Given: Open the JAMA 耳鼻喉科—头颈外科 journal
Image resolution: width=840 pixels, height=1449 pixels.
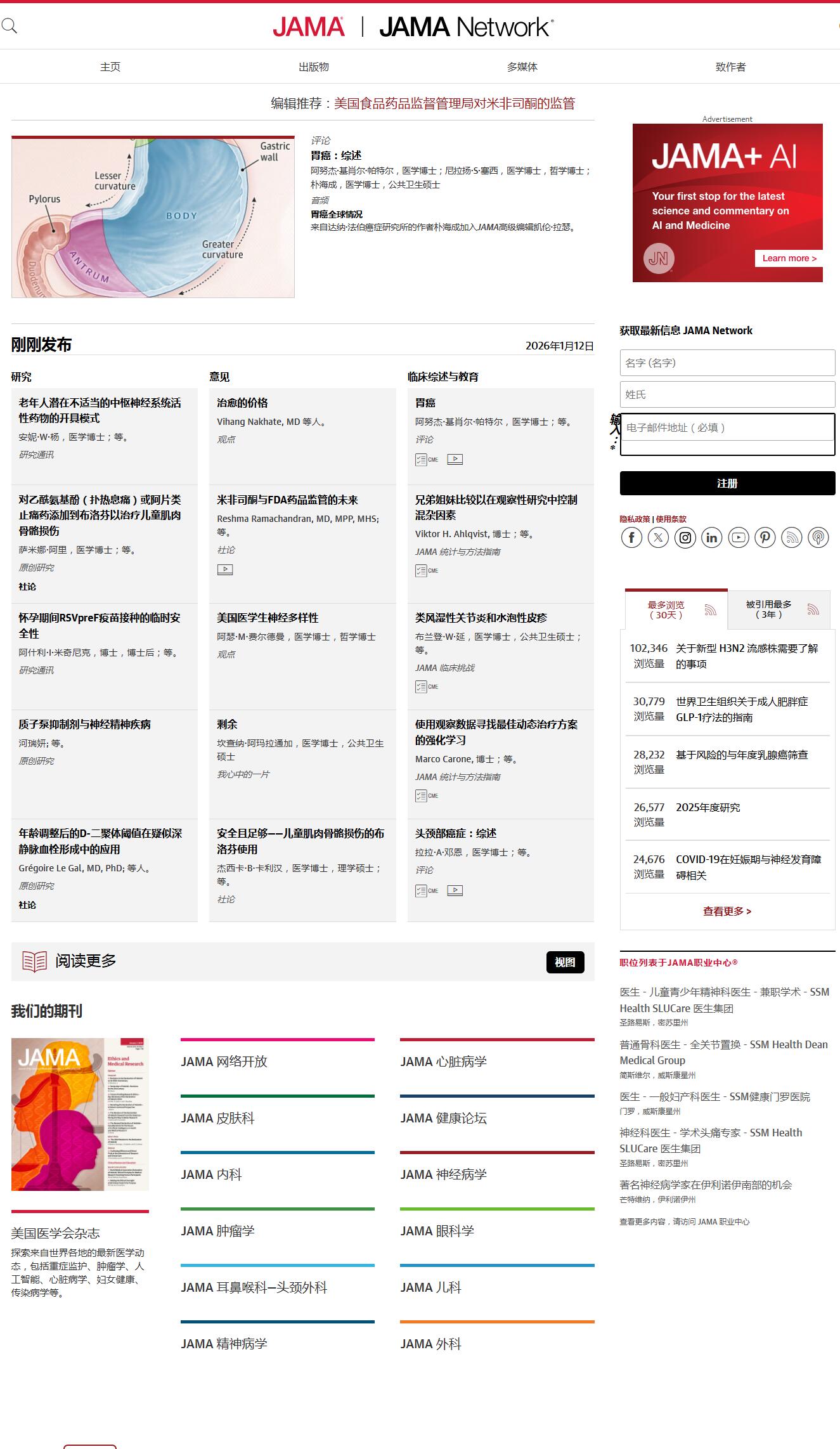Looking at the screenshot, I should 254,1287.
